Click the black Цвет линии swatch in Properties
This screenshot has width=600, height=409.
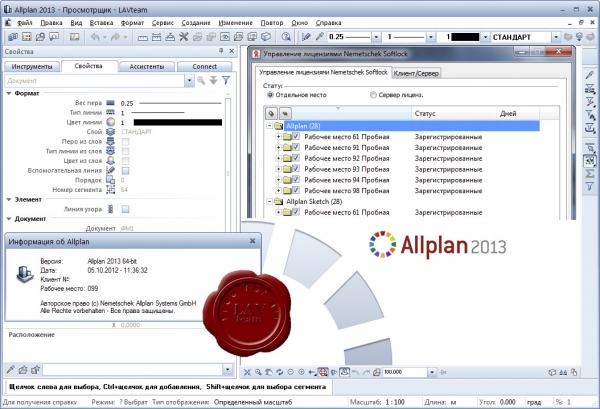[178, 122]
